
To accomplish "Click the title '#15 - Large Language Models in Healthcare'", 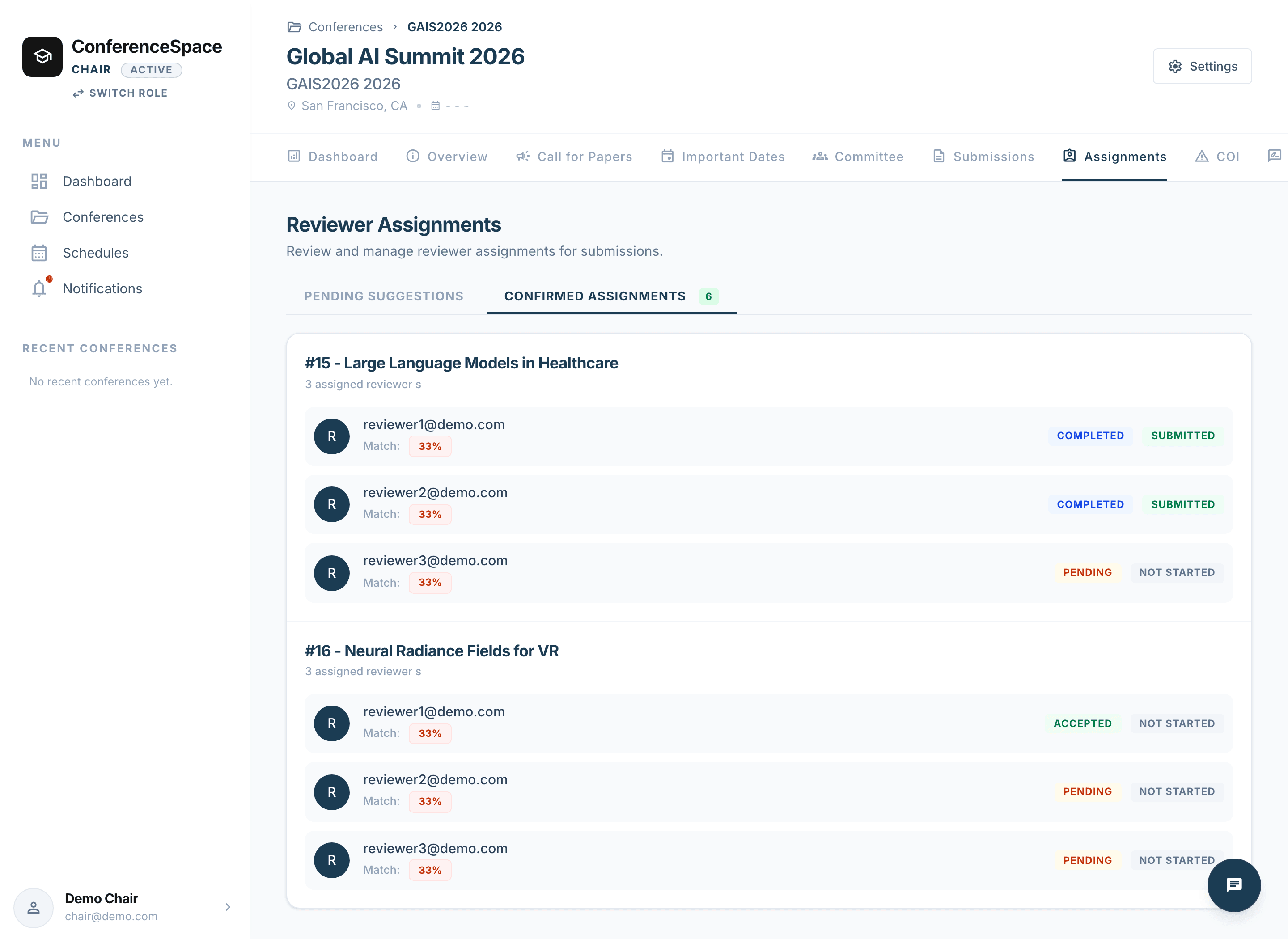I will 462,363.
